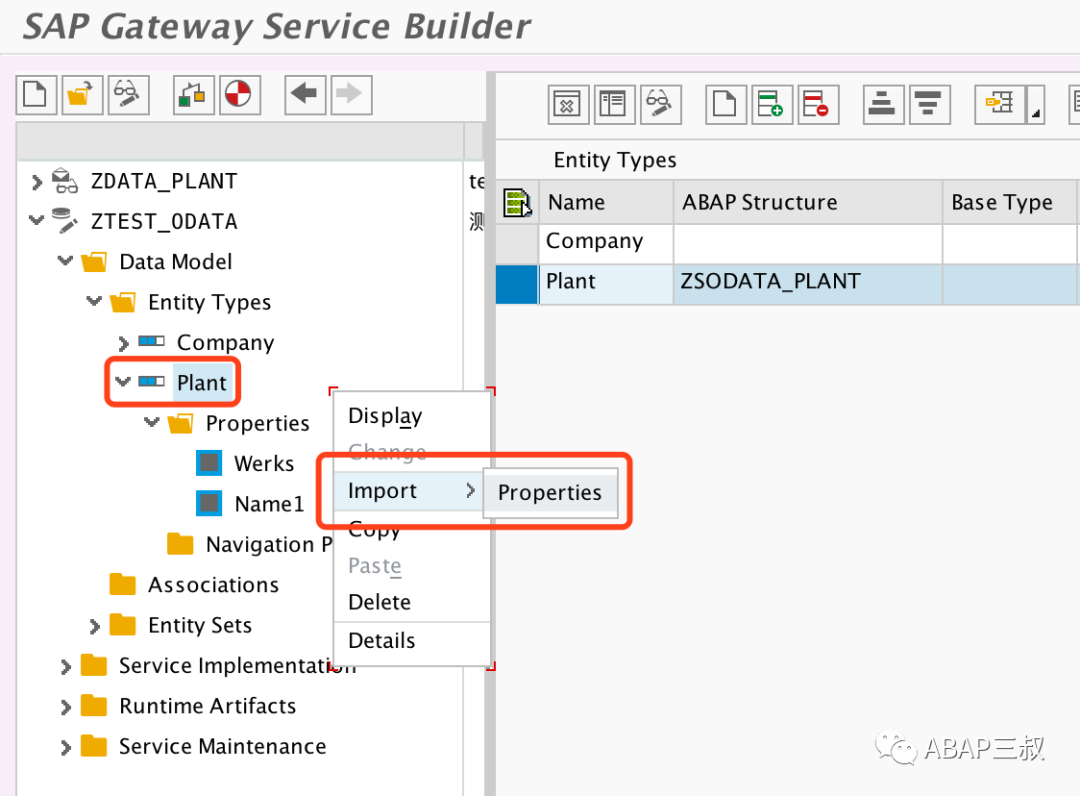Select the Associations tree item
The width and height of the screenshot is (1080, 796).
pos(214,585)
